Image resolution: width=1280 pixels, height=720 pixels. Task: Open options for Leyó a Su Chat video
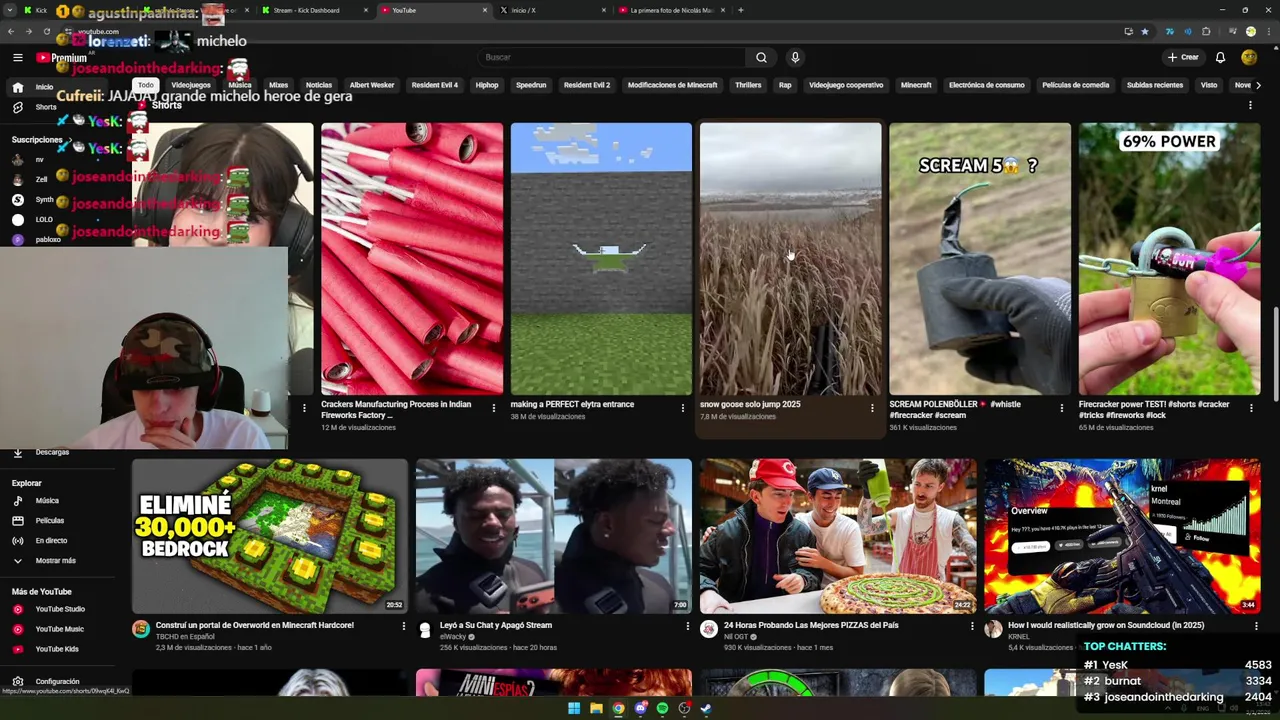click(x=687, y=626)
